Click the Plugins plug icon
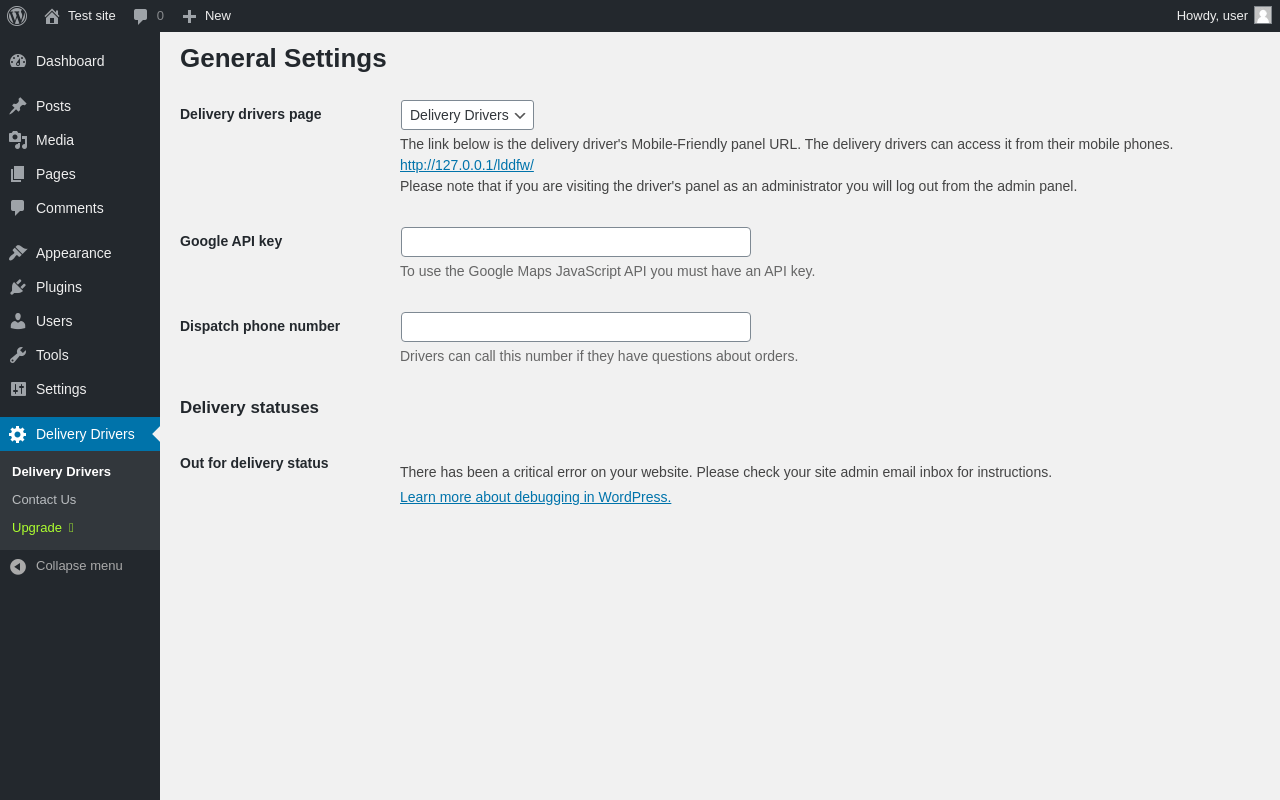Viewport: 1280px width, 800px height. [18, 287]
